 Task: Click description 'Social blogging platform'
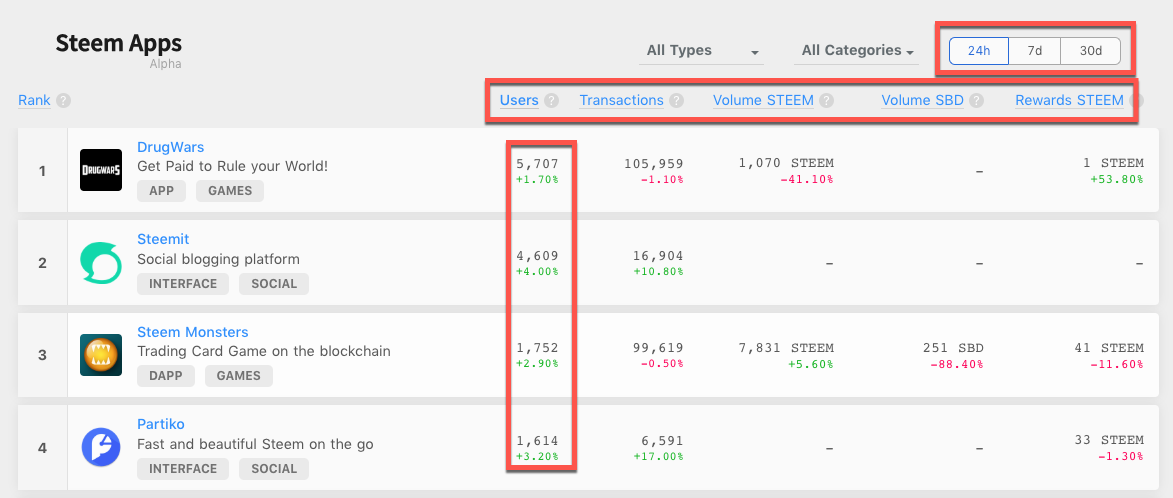pos(218,259)
